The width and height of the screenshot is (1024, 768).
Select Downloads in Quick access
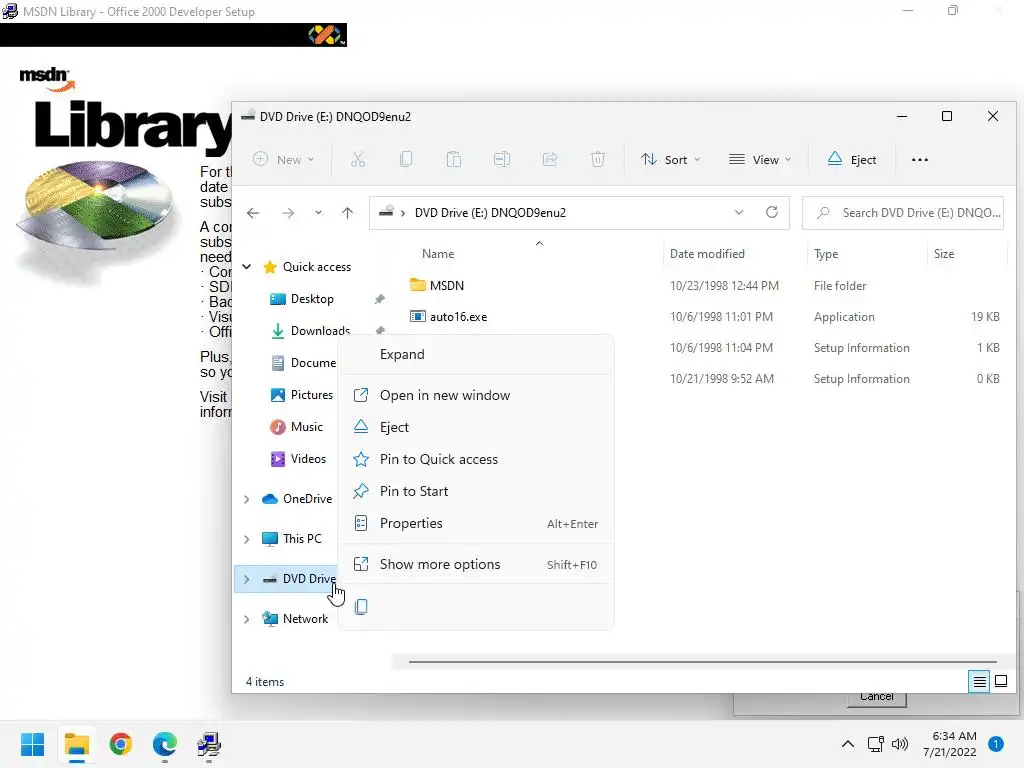(320, 330)
